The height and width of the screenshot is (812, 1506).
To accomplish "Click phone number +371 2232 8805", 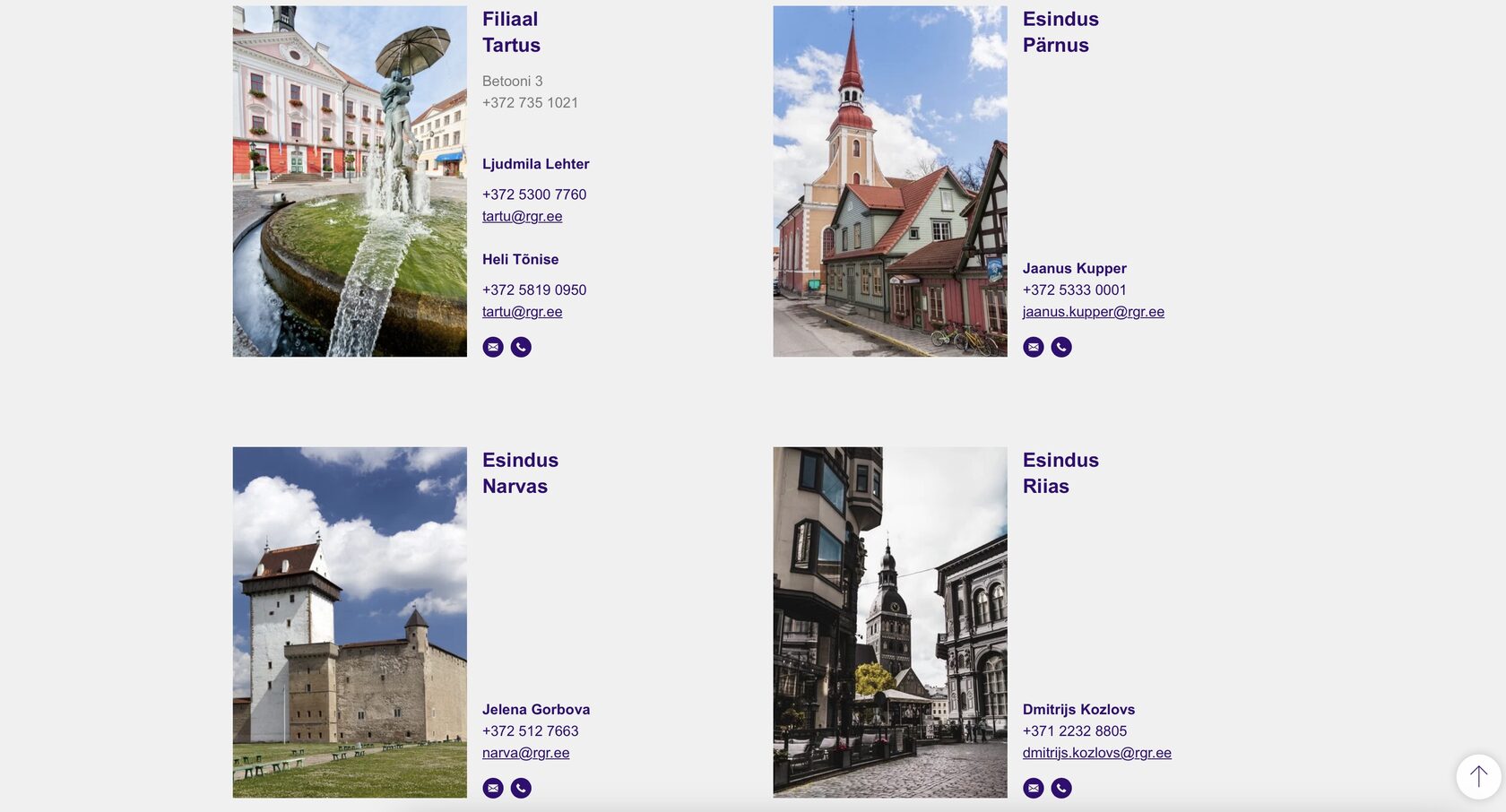I will (1075, 730).
